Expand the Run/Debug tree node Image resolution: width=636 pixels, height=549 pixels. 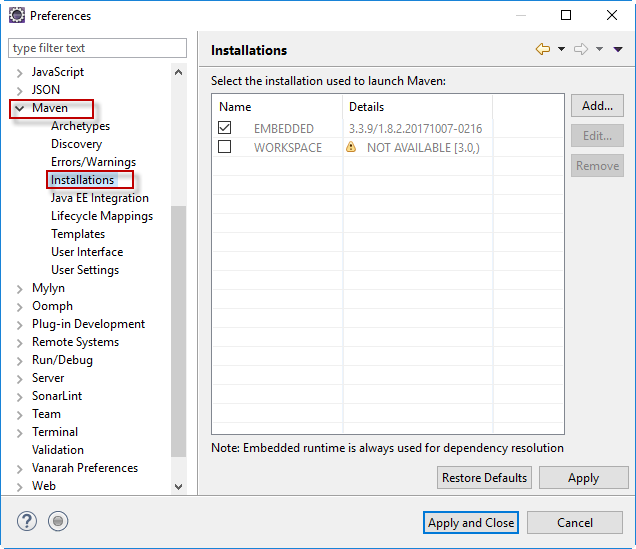click(19, 360)
